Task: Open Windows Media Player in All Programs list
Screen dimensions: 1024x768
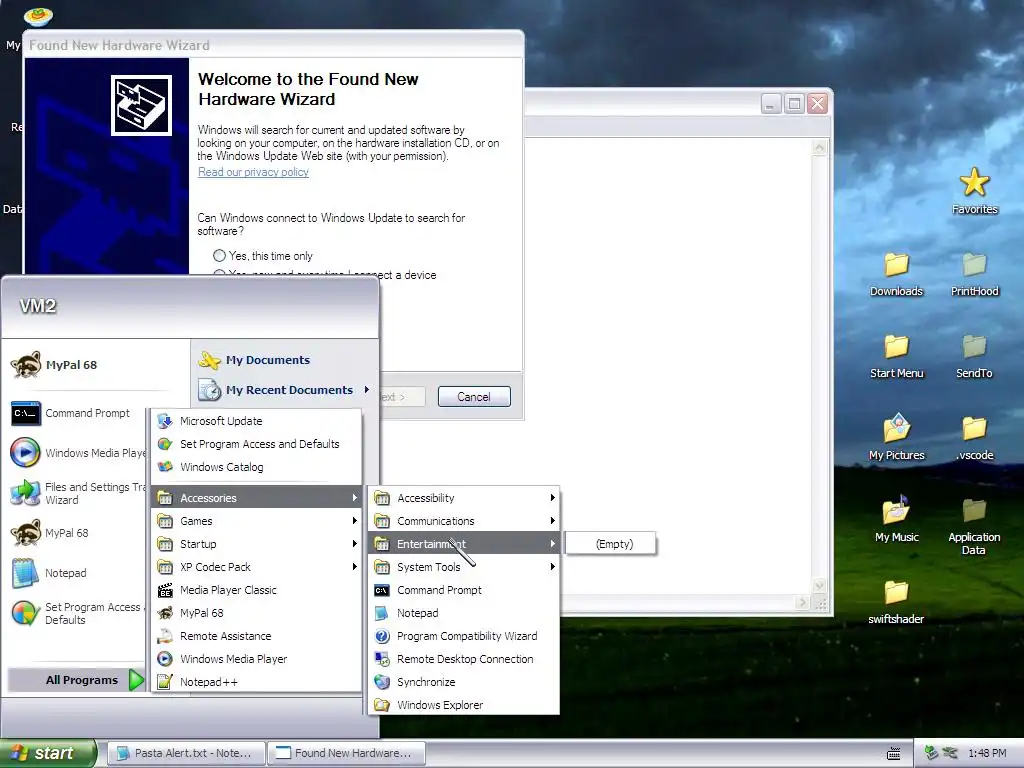Action: coord(256,659)
